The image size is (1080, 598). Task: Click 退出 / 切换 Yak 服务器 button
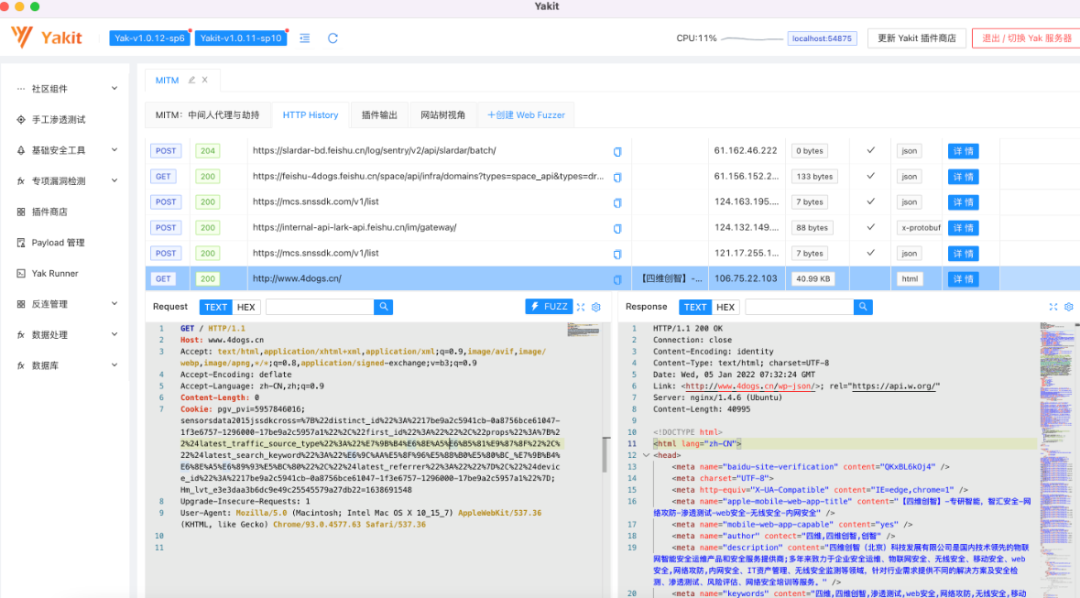(x=1026, y=38)
